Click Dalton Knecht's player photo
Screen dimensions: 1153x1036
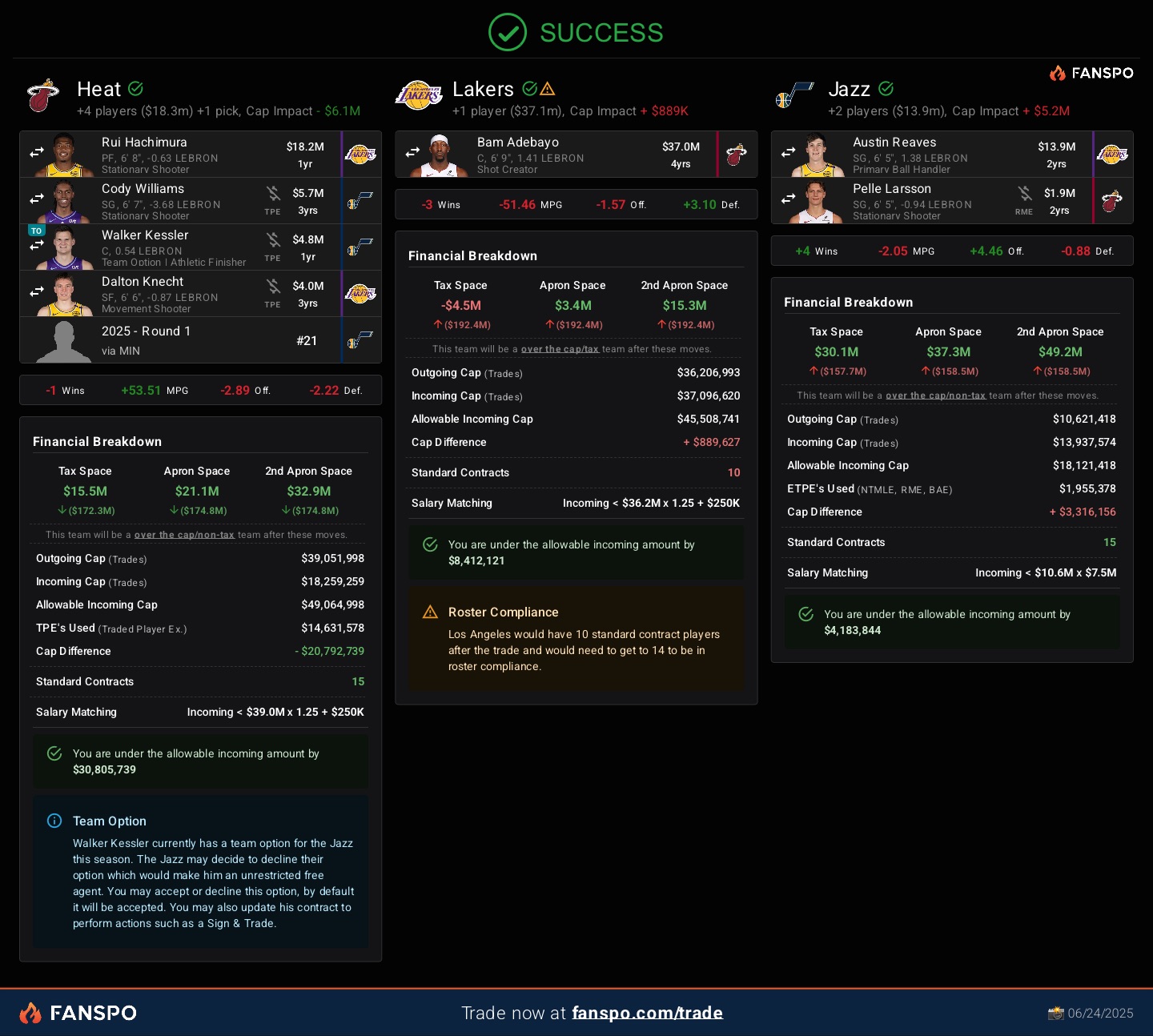(x=63, y=294)
